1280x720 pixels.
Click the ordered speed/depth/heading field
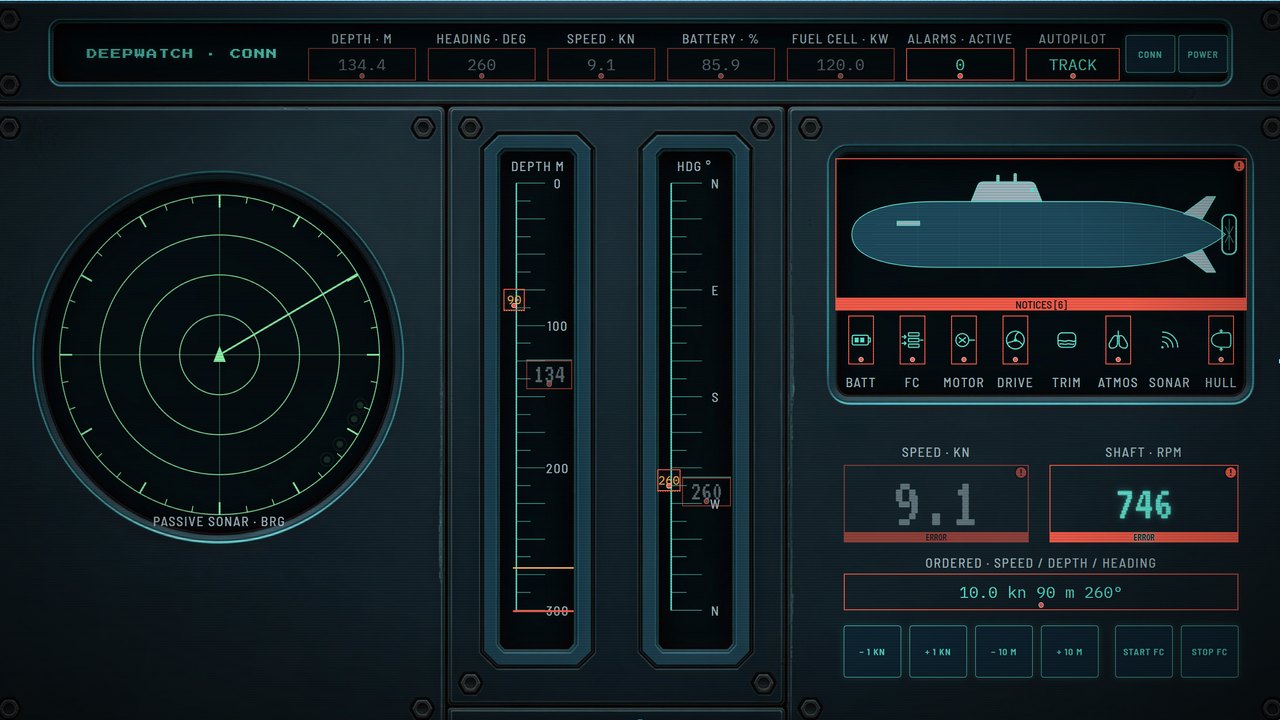pyautogui.click(x=1041, y=592)
